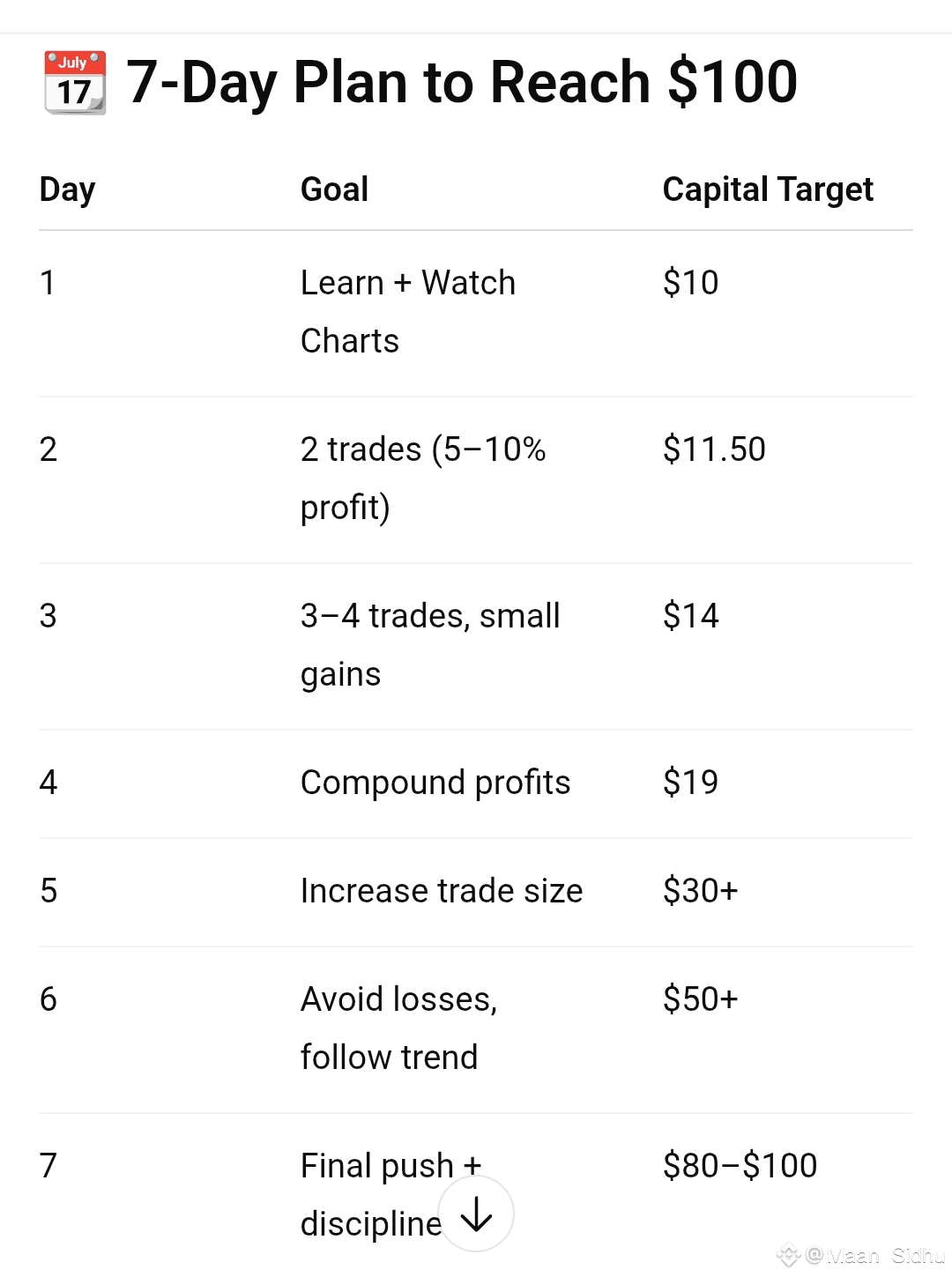
Task: Tap the $50+ capital target
Action: pyautogui.click(x=700, y=999)
